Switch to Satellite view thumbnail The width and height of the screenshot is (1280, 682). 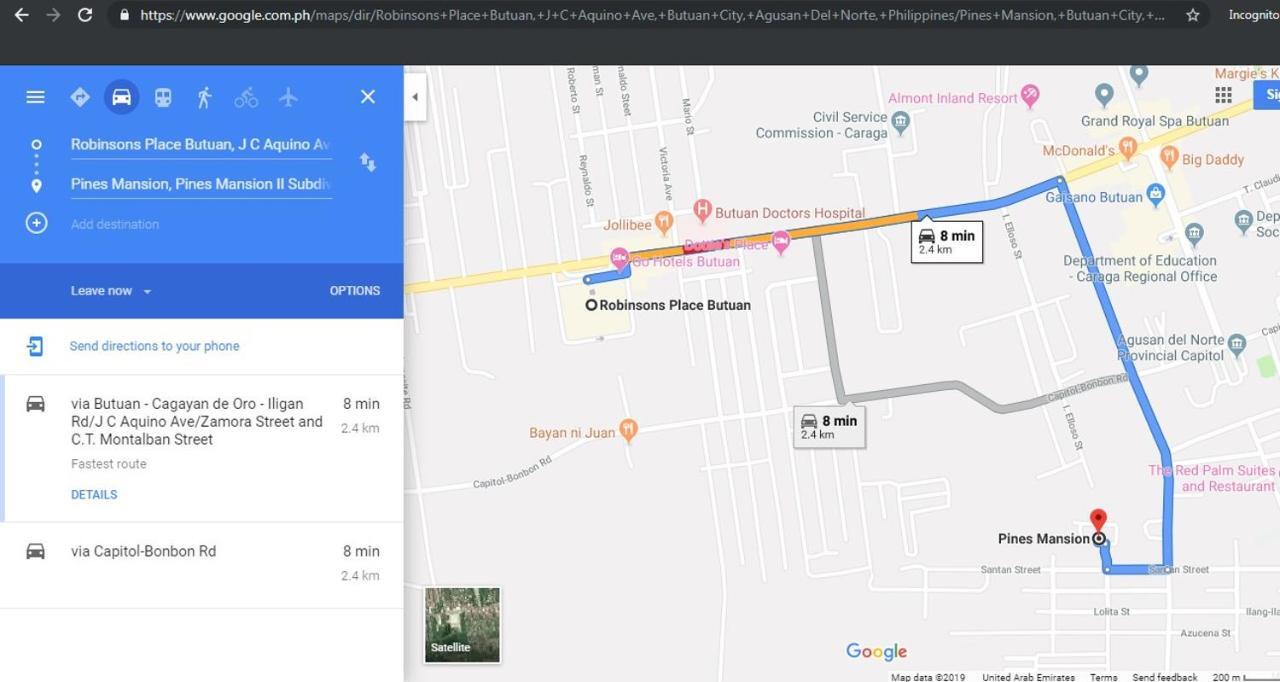tap(462, 625)
